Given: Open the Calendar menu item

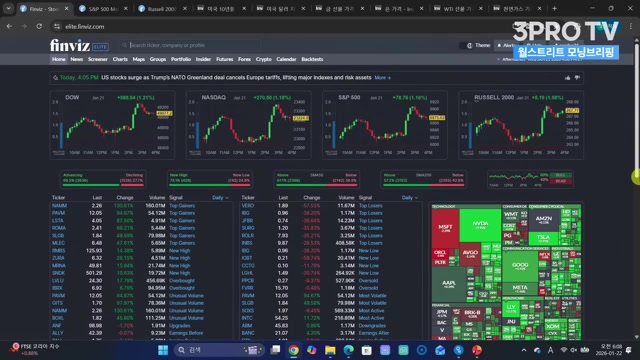Looking at the screenshot, I should pyautogui.click(x=286, y=59).
